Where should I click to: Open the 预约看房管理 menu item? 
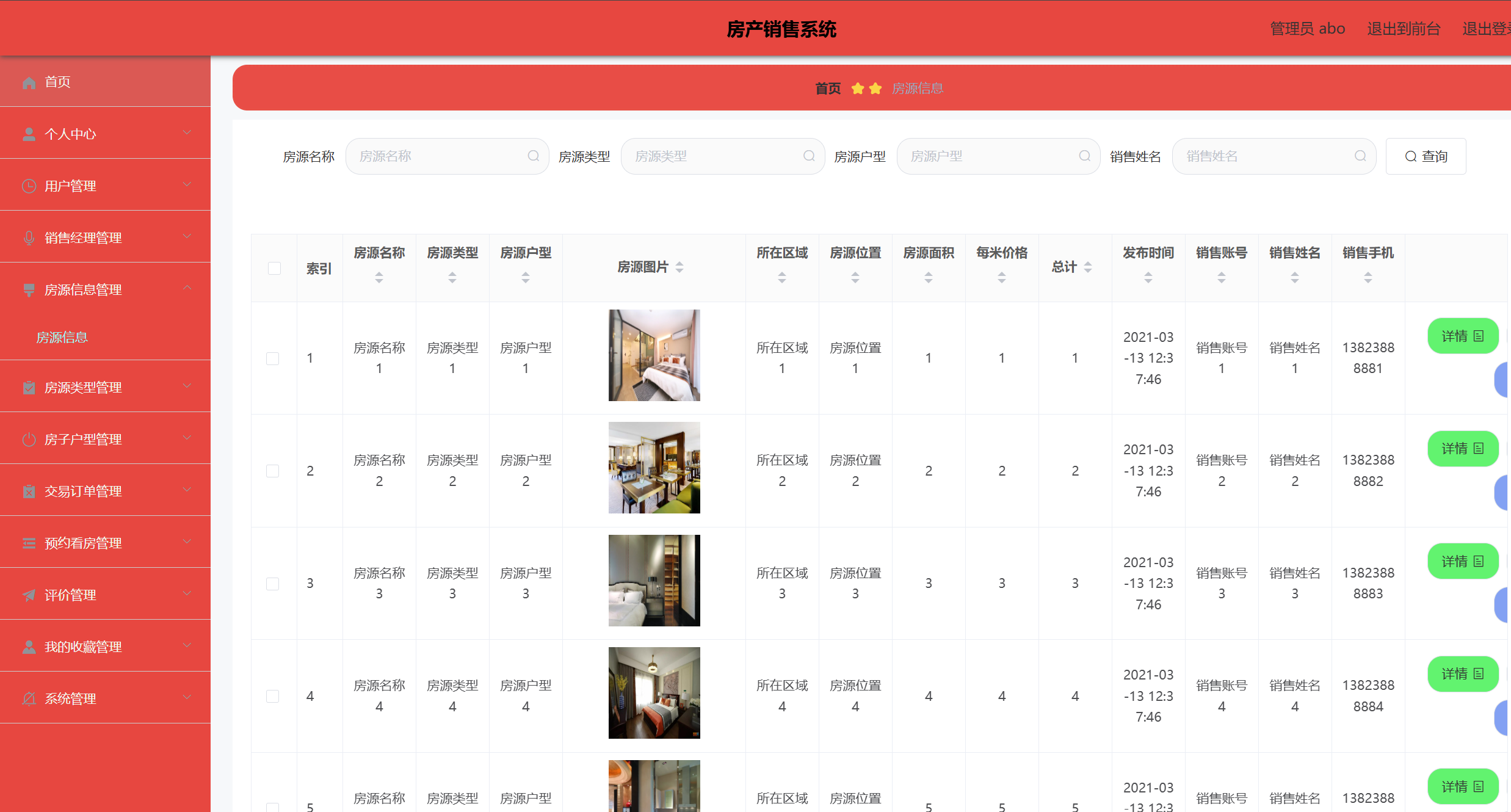click(84, 543)
